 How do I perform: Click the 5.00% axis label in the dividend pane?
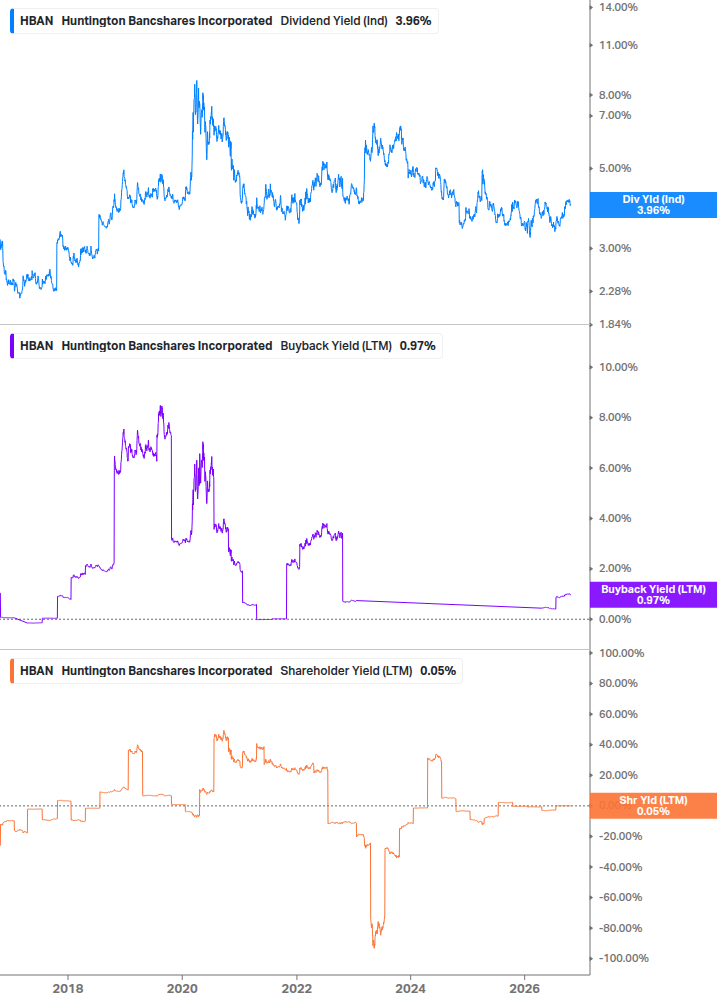(x=615, y=169)
